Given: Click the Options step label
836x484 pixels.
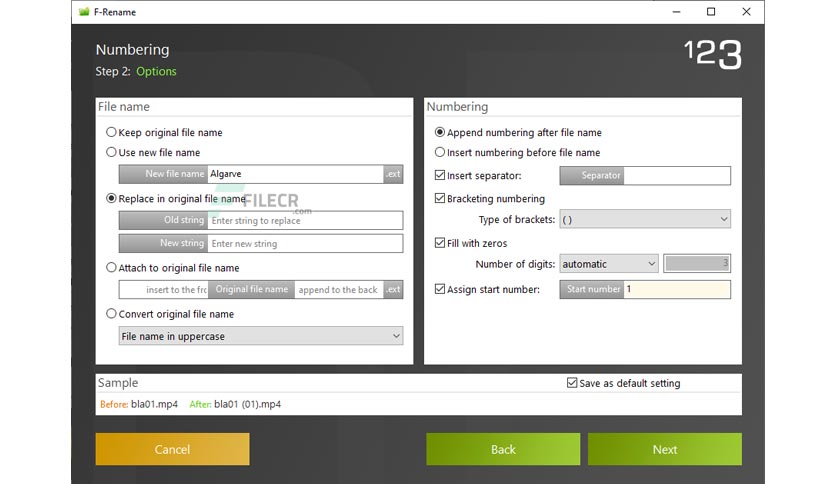Looking at the screenshot, I should [156, 71].
